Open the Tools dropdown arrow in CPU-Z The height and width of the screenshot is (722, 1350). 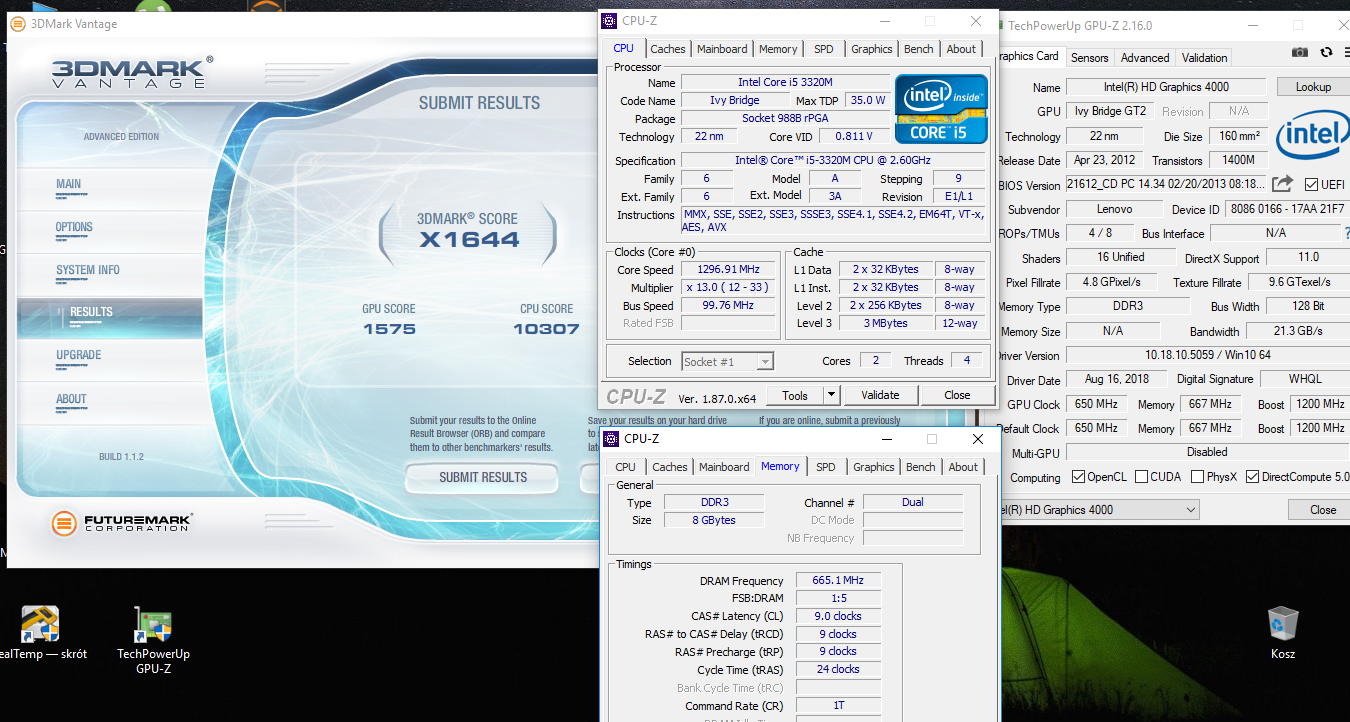coord(831,395)
